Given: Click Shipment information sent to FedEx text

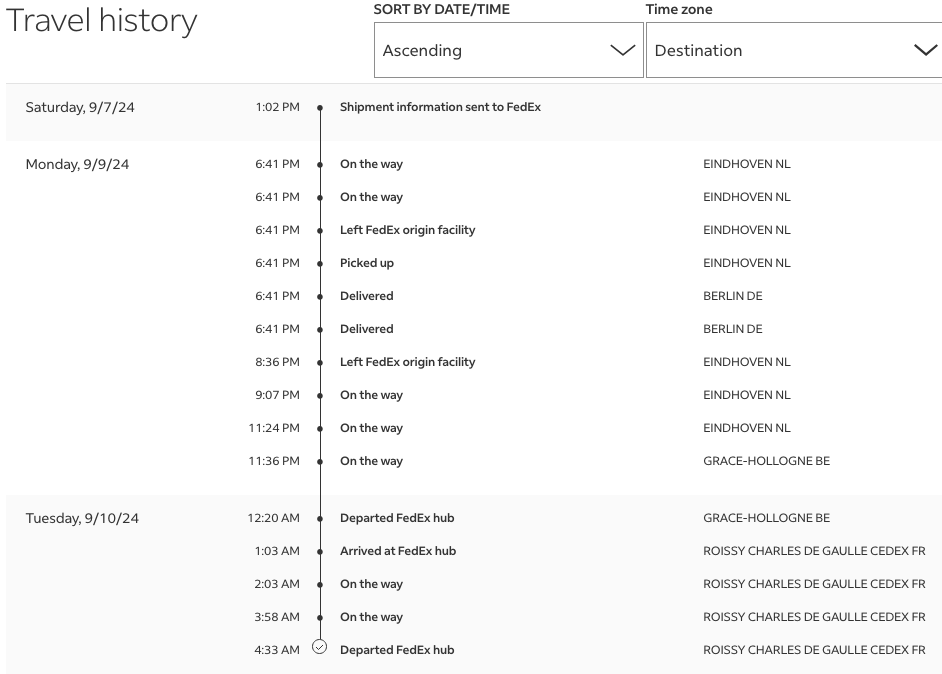Looking at the screenshot, I should pyautogui.click(x=440, y=107).
